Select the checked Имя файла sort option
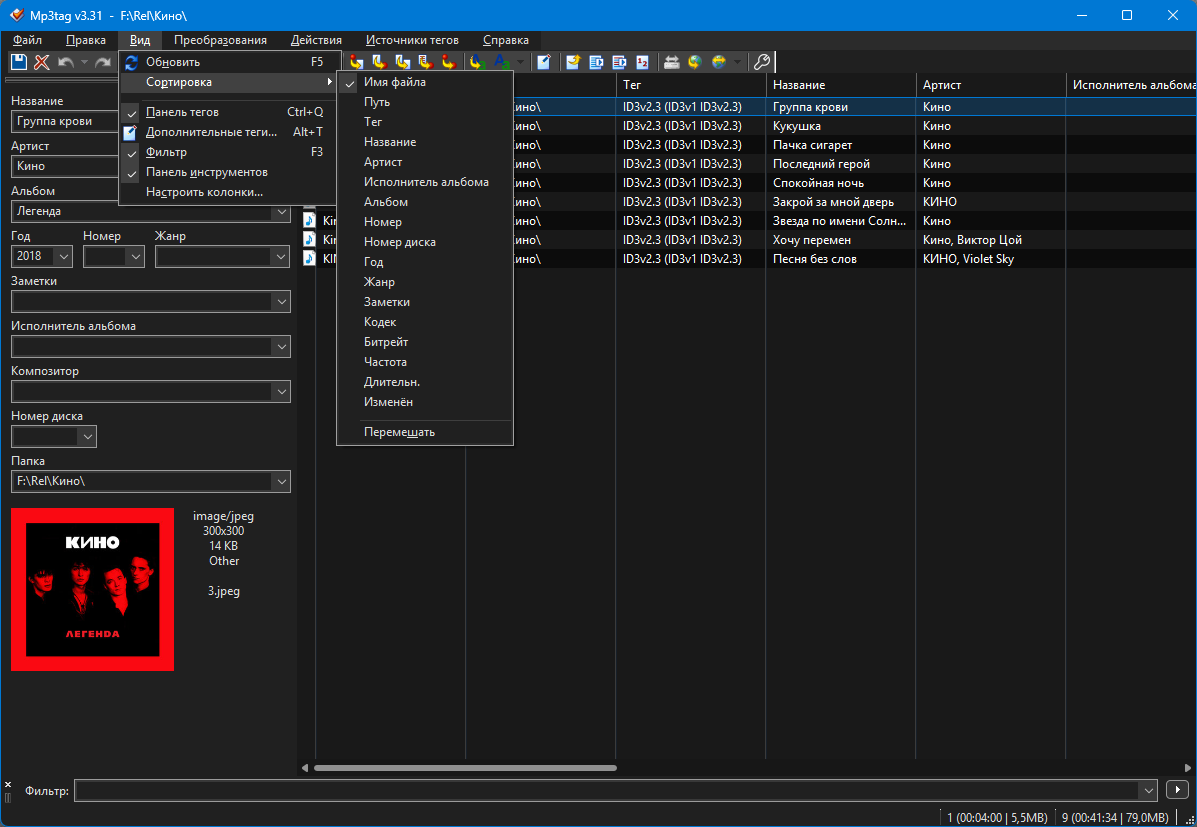Viewport: 1197px width, 827px height. [x=424, y=82]
